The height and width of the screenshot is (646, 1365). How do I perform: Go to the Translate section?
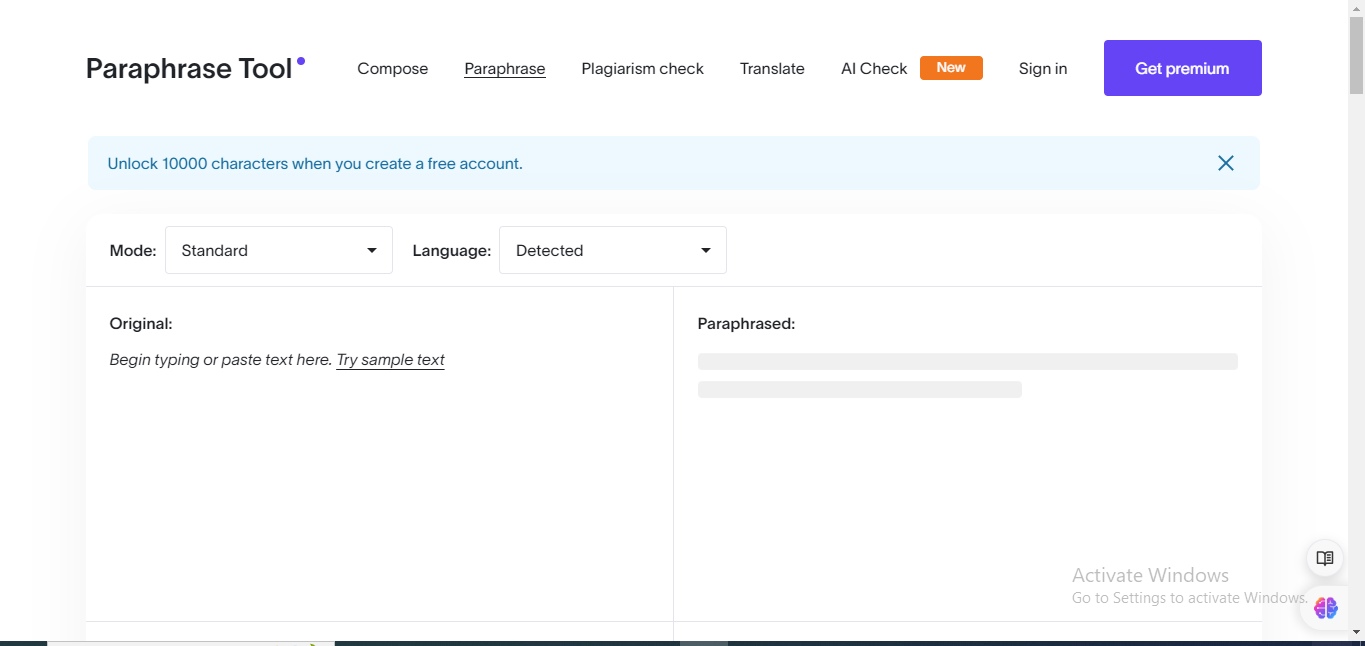pos(771,68)
